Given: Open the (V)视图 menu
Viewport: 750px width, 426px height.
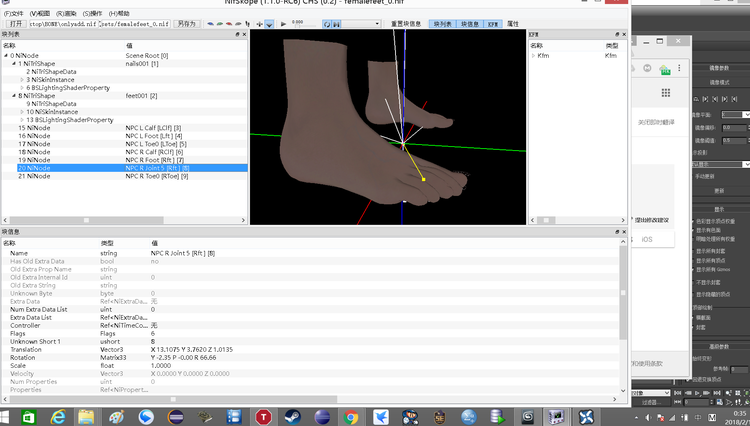Looking at the screenshot, I should [40, 13].
